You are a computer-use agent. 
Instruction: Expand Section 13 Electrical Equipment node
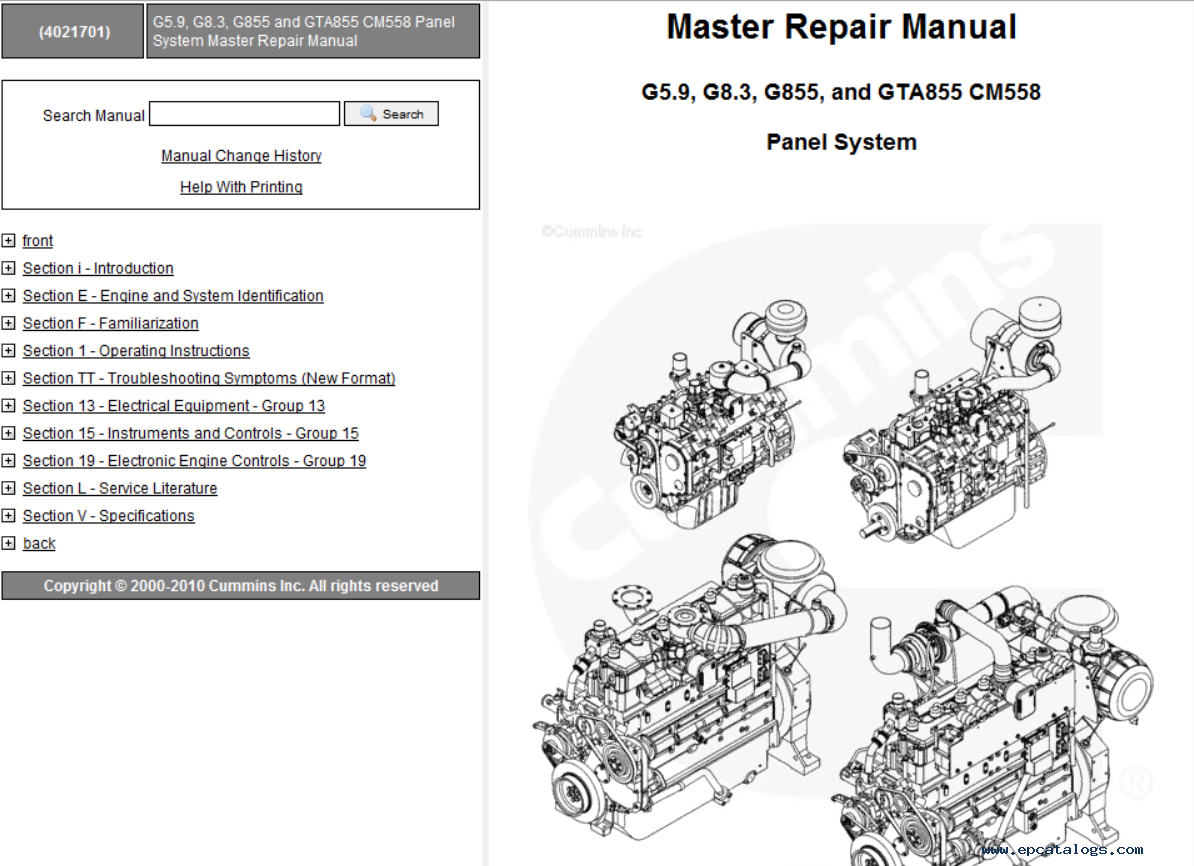(x=8, y=405)
